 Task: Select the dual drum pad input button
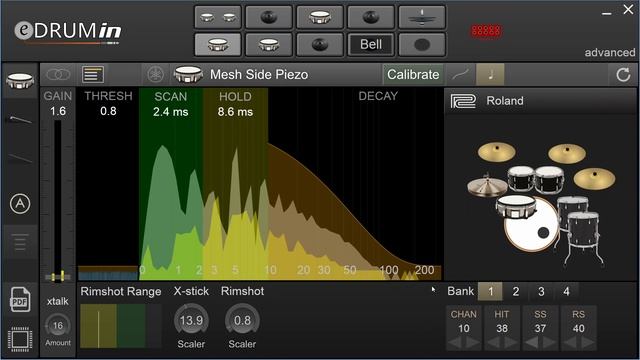coord(218,17)
